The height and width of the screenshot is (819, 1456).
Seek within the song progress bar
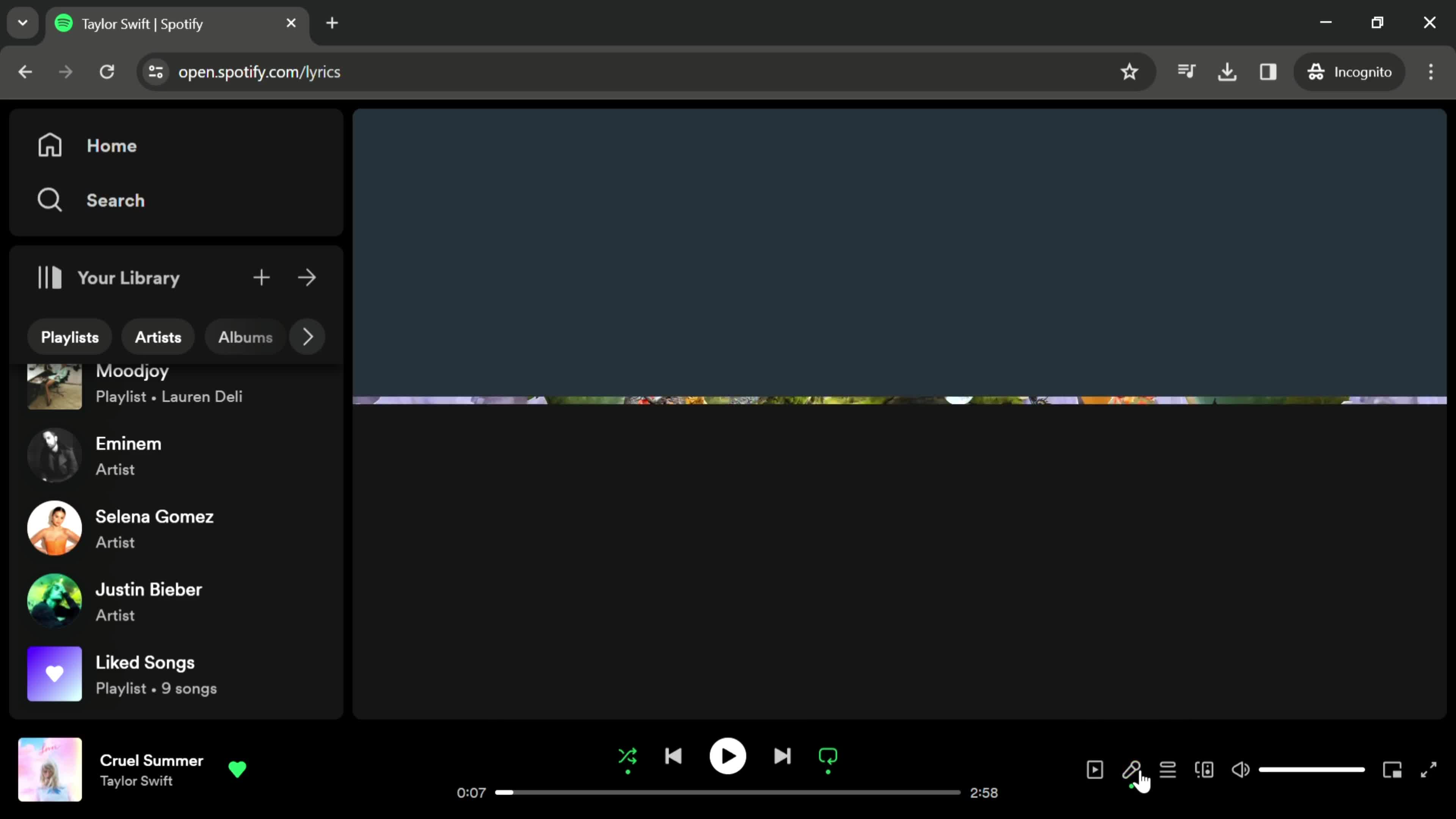pyautogui.click(x=728, y=792)
